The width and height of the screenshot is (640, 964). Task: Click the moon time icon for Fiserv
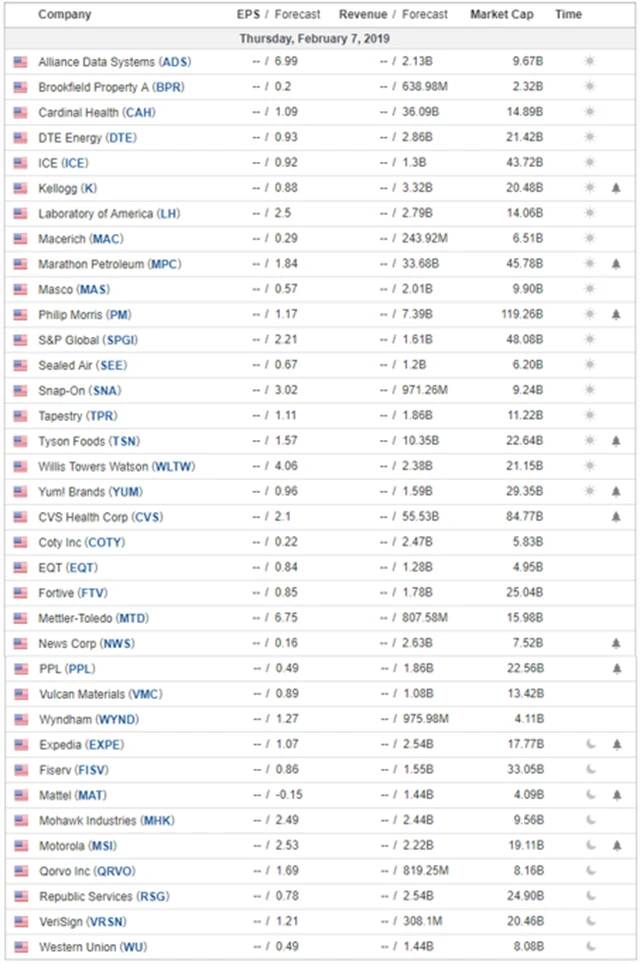[x=590, y=769]
